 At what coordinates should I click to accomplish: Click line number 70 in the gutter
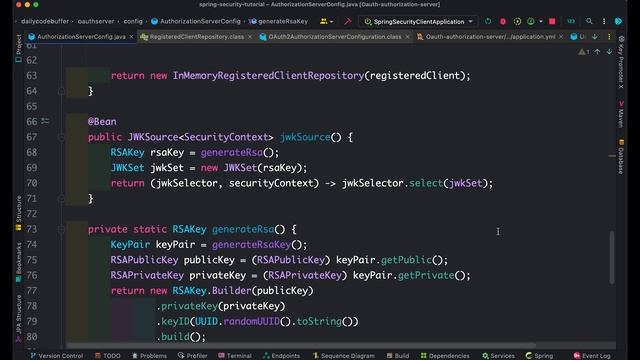pyautogui.click(x=31, y=183)
